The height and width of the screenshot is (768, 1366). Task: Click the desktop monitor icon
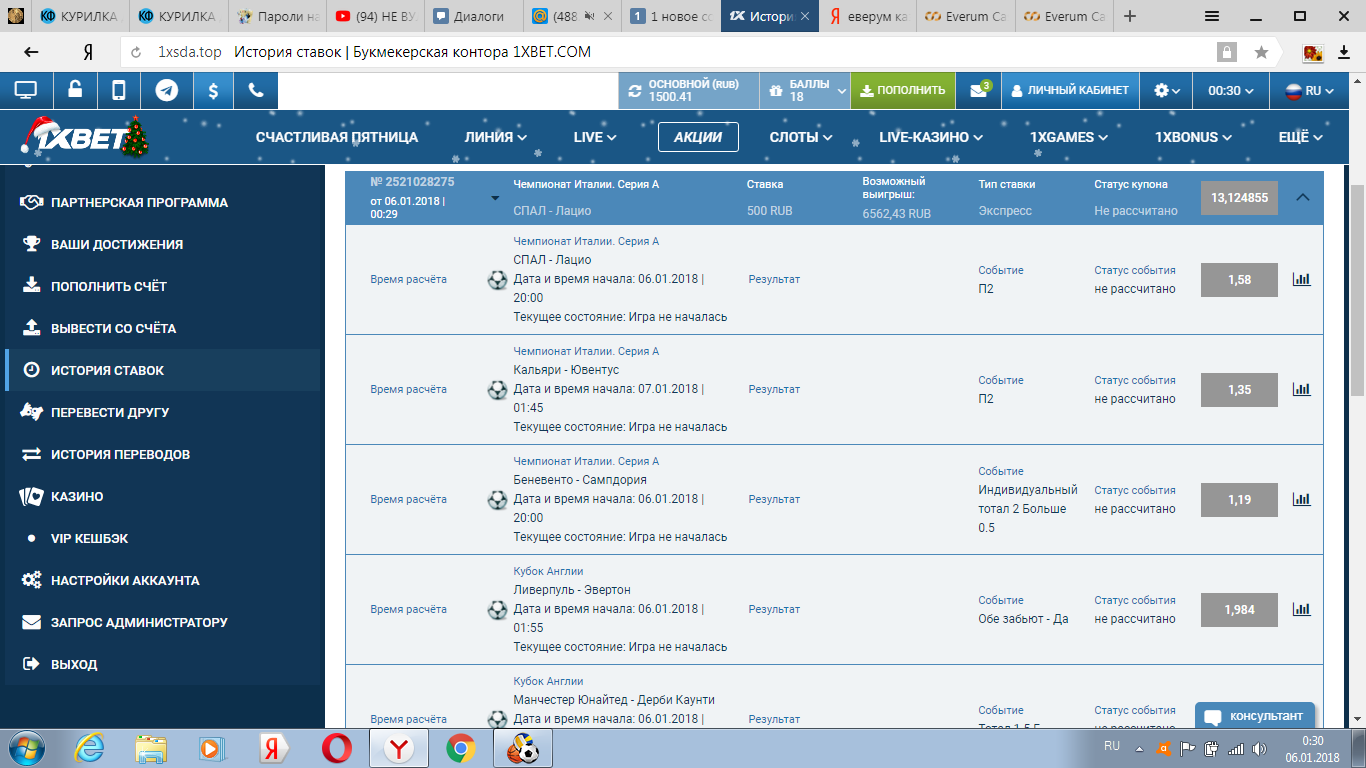(x=26, y=90)
